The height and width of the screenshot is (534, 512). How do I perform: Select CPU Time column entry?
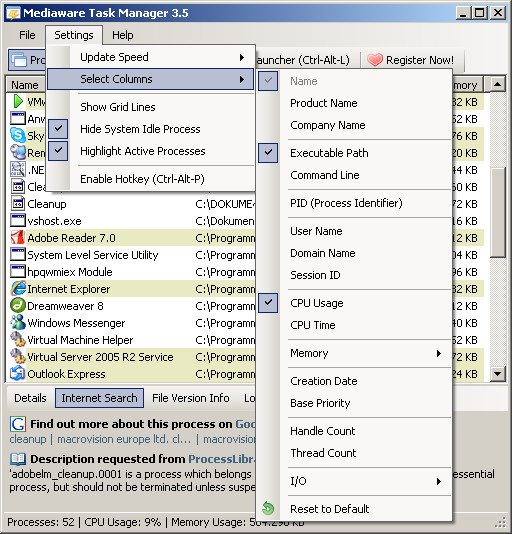click(x=354, y=325)
